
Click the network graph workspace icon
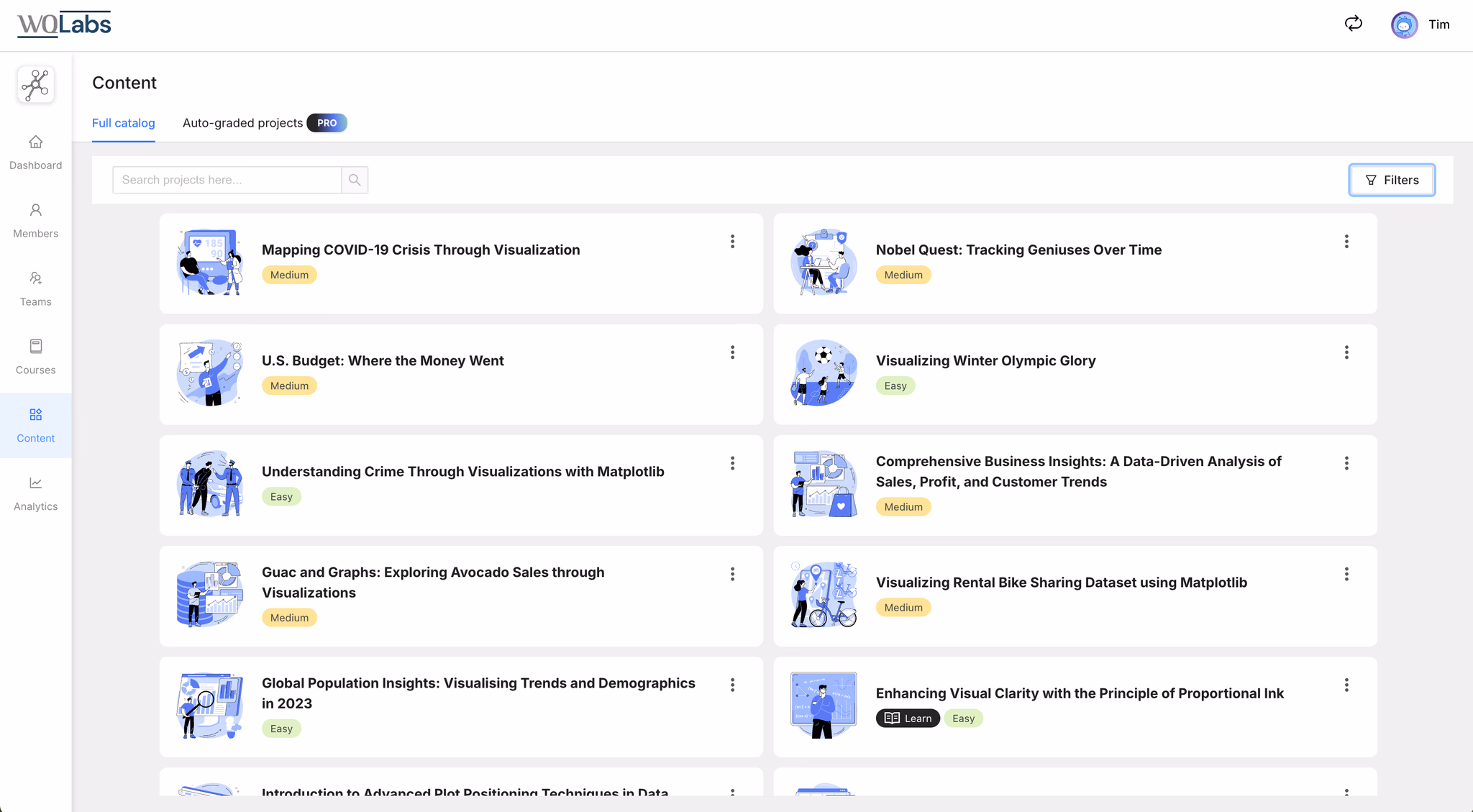tap(36, 85)
